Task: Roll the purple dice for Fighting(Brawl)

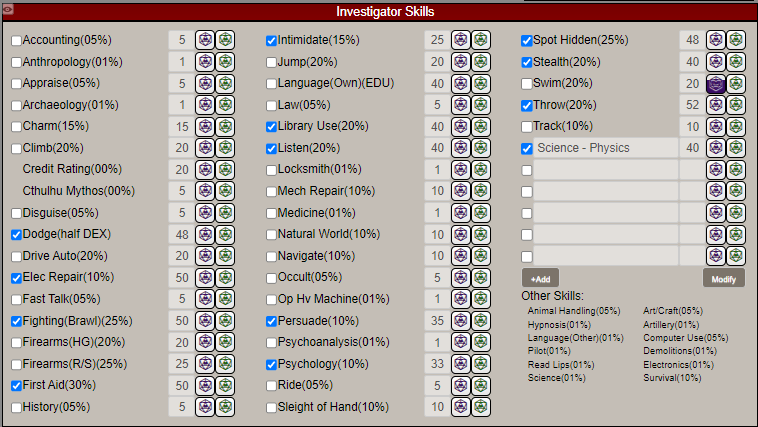Action: point(204,321)
